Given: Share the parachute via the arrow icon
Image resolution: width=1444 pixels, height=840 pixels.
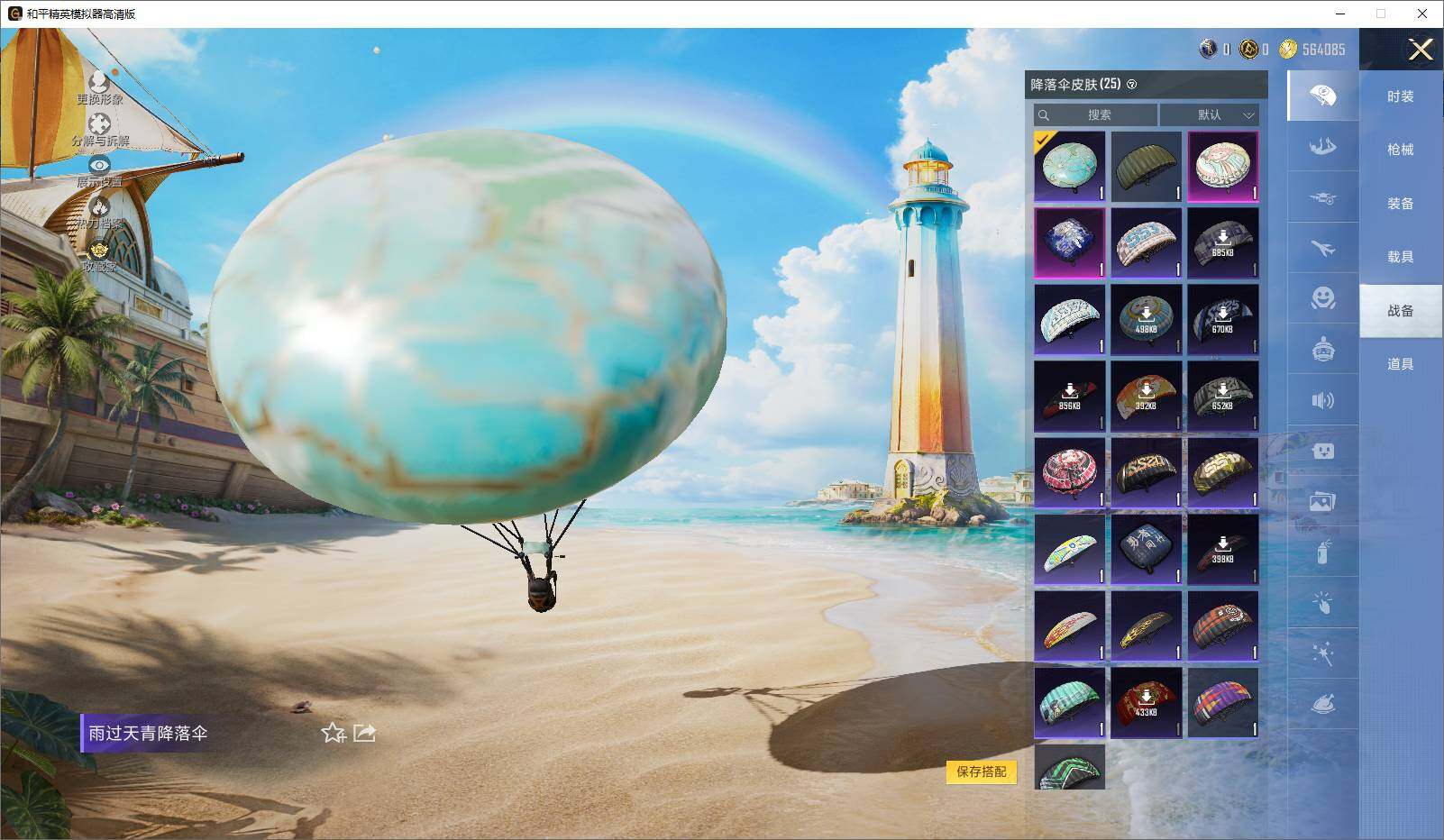Looking at the screenshot, I should coord(364,733).
